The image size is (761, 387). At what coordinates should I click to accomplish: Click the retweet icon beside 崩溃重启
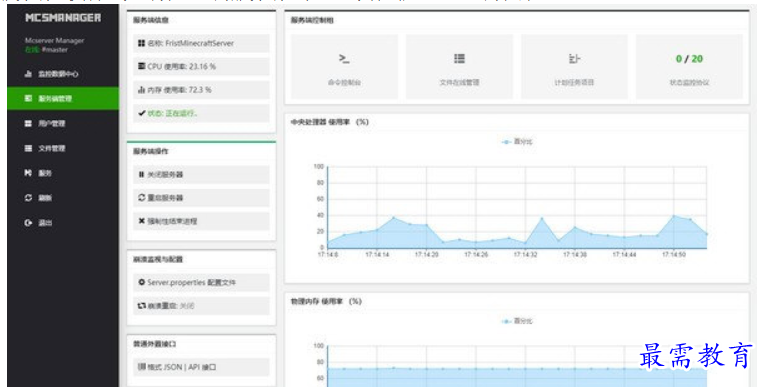click(x=141, y=306)
